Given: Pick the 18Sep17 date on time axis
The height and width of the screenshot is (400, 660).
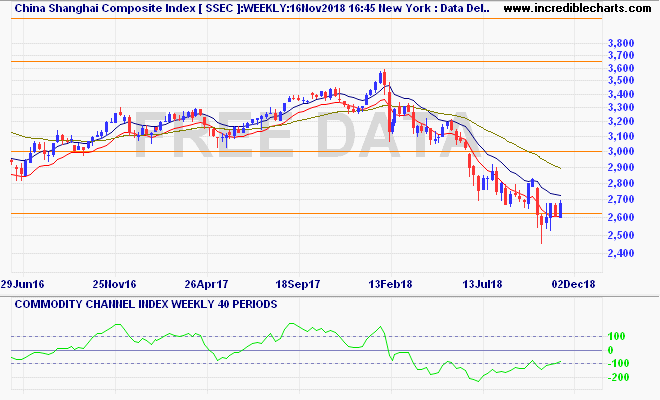Looking at the screenshot, I should coord(297,284).
